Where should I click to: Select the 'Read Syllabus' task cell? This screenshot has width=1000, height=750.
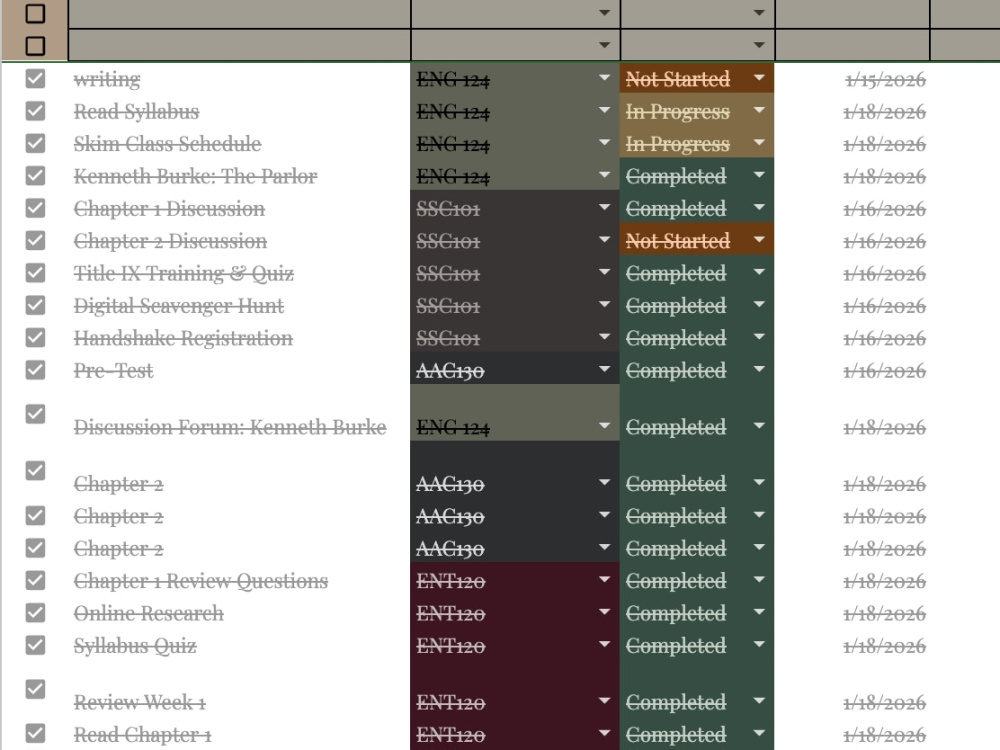[239, 111]
